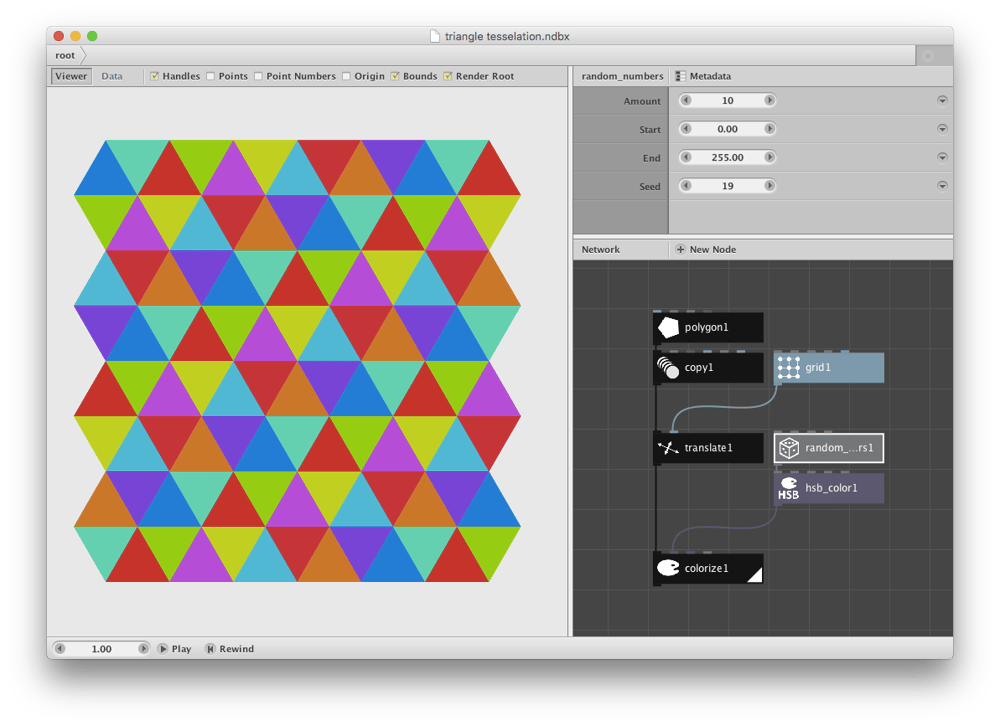Click the random_numbers node name header

click(622, 76)
